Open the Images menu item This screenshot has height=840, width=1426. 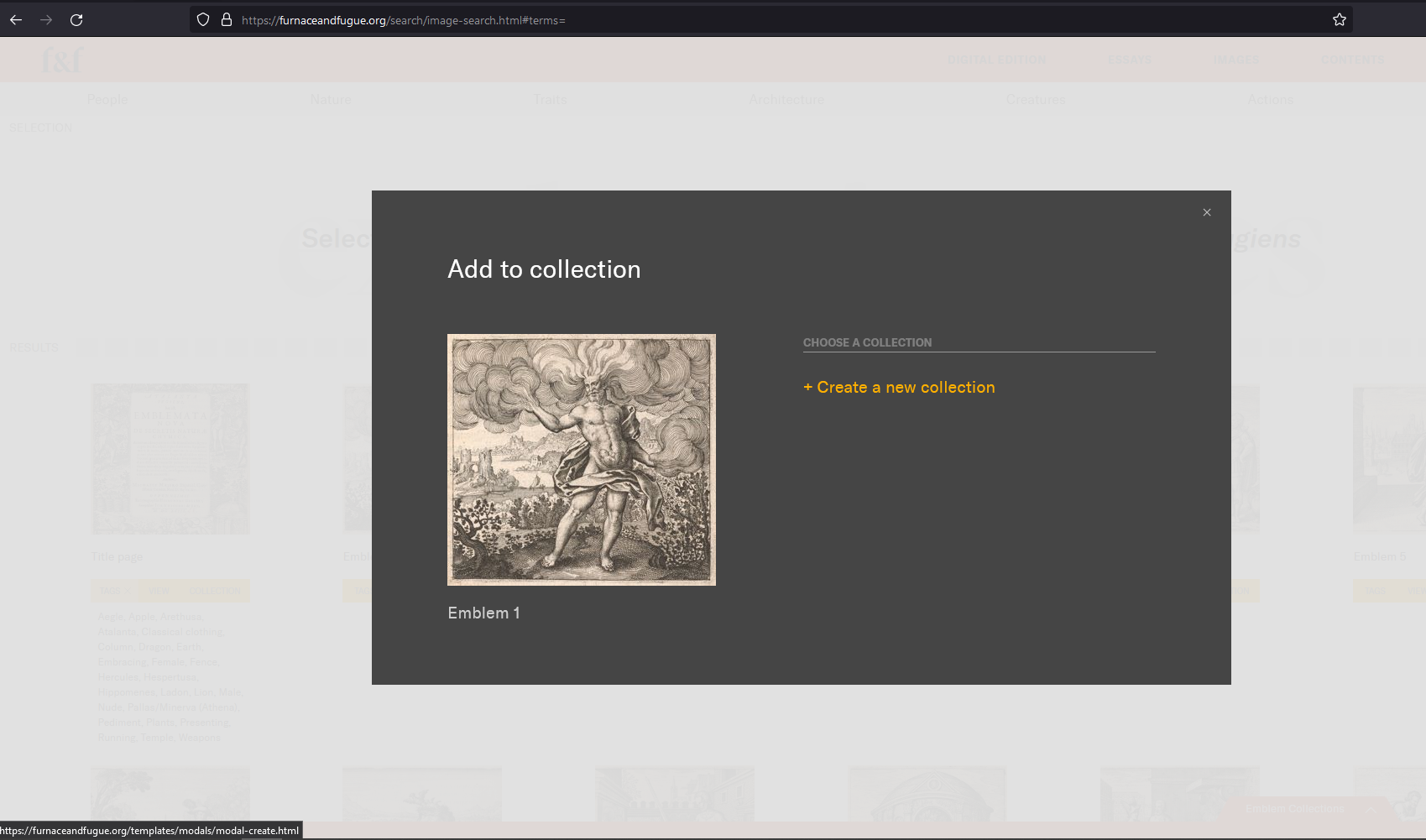click(1235, 60)
